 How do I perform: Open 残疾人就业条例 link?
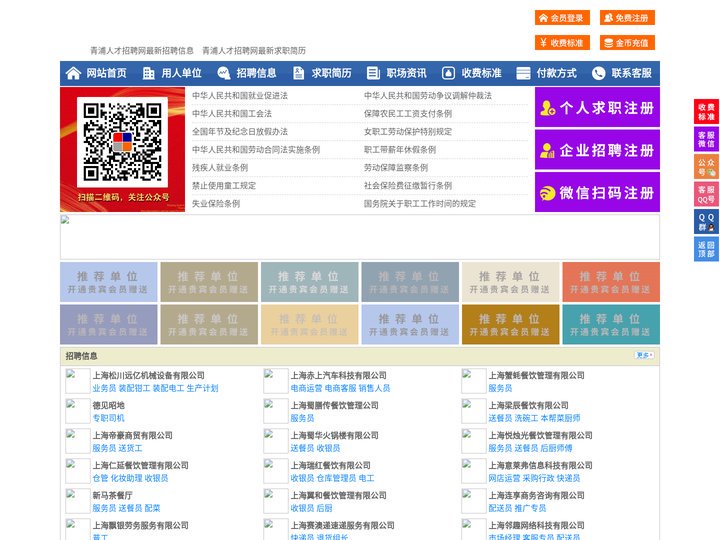click(220, 168)
